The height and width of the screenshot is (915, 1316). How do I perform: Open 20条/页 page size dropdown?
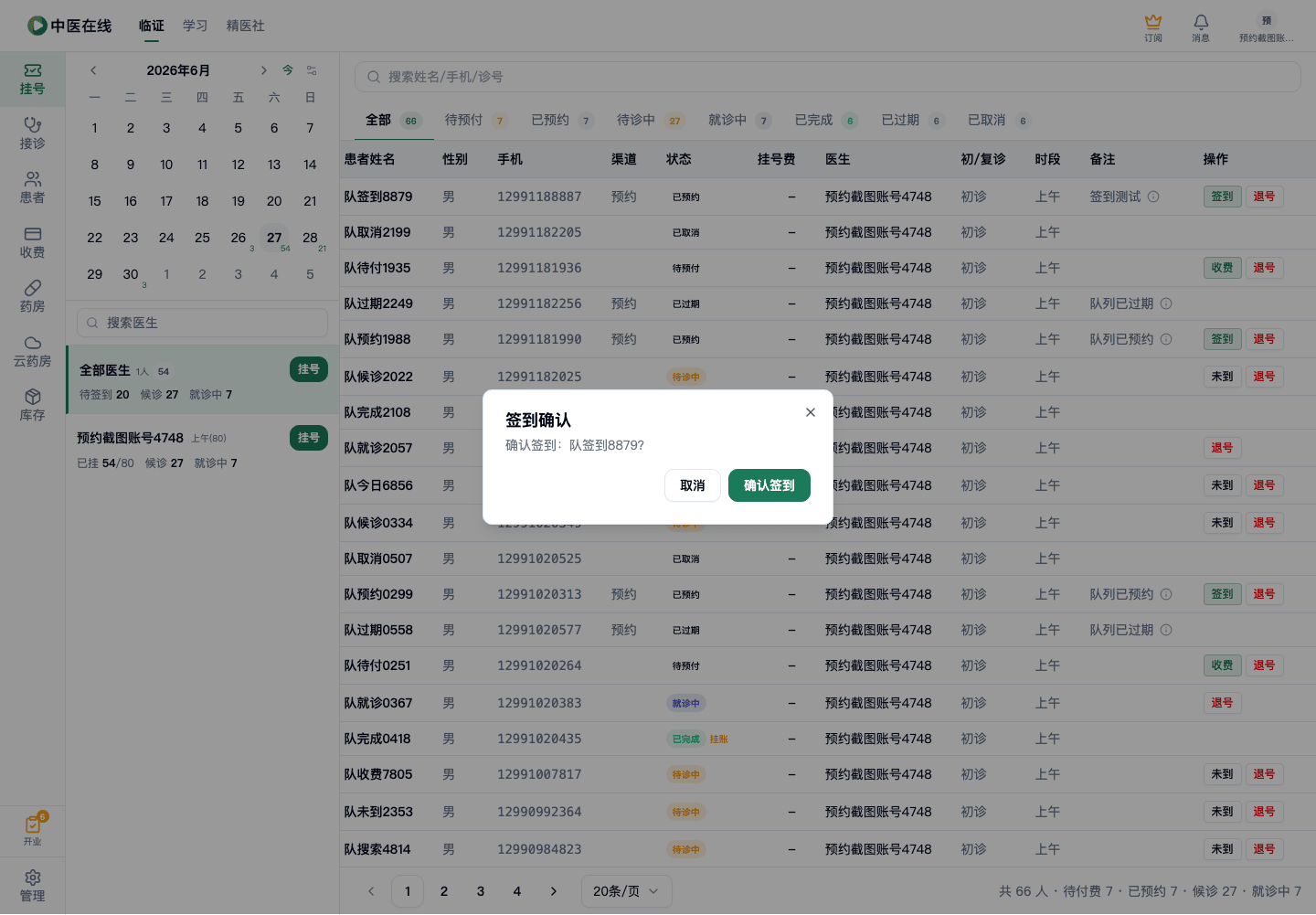coord(626,891)
